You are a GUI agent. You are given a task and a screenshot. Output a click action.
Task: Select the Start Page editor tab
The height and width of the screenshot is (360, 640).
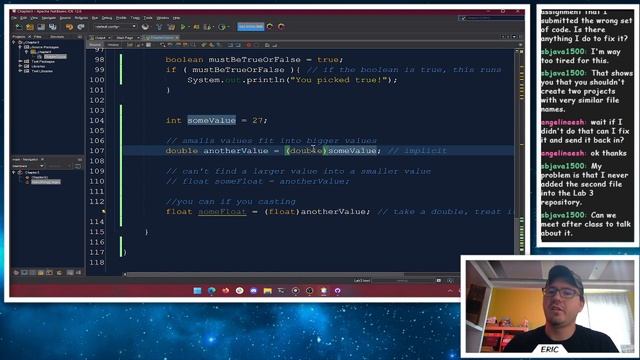click(125, 38)
